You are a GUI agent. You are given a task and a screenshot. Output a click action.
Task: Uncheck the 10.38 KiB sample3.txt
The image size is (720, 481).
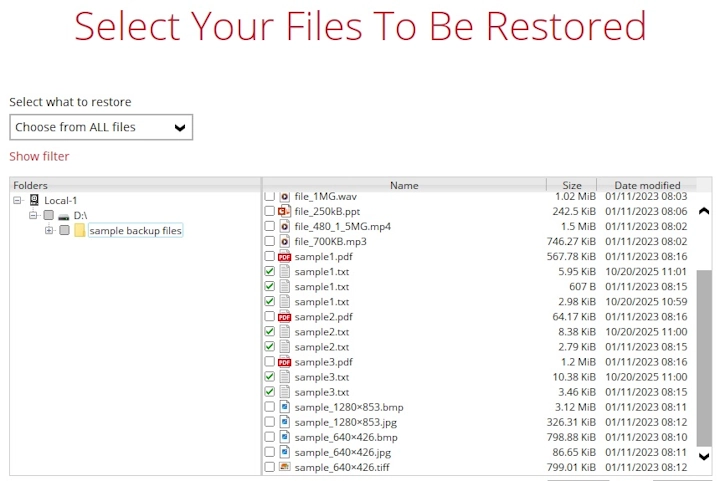pyautogui.click(x=270, y=377)
